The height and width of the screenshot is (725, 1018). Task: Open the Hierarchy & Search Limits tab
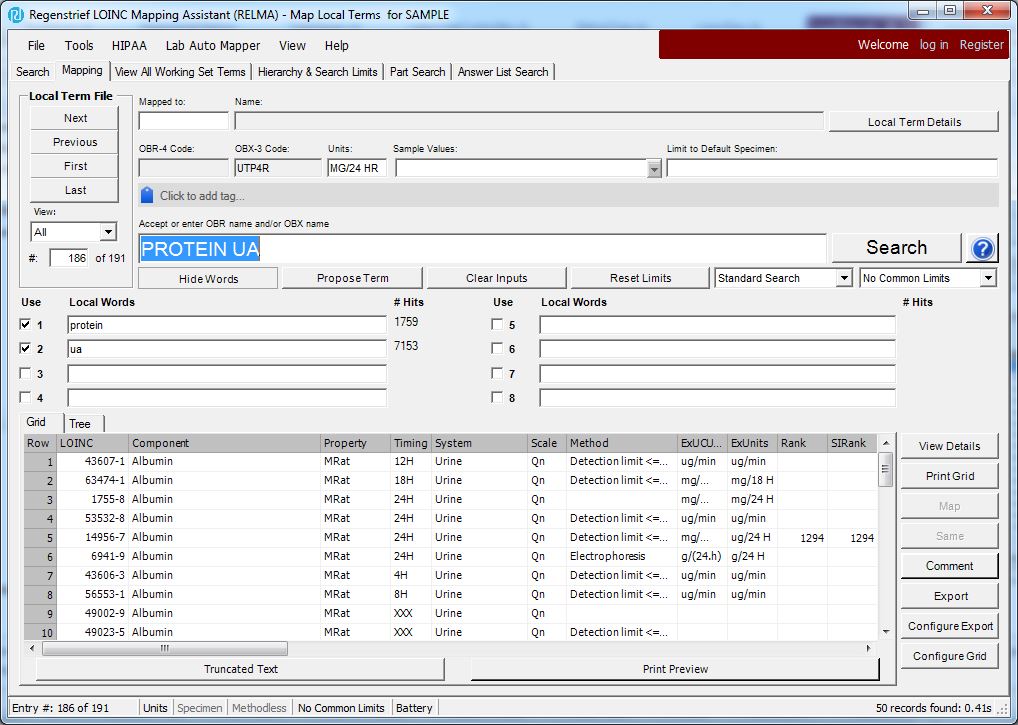click(317, 72)
